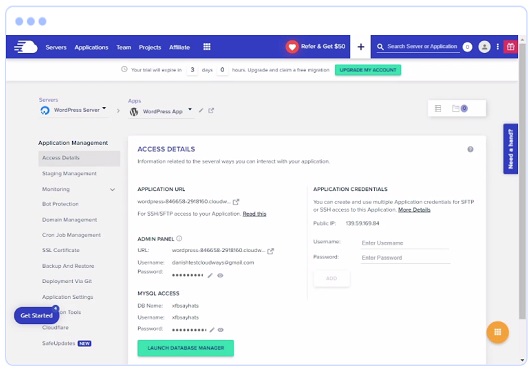Viewport: 532px width, 369px height.
Task: Open the Admin Panel URL external link icon
Action: pyautogui.click(x=270, y=251)
